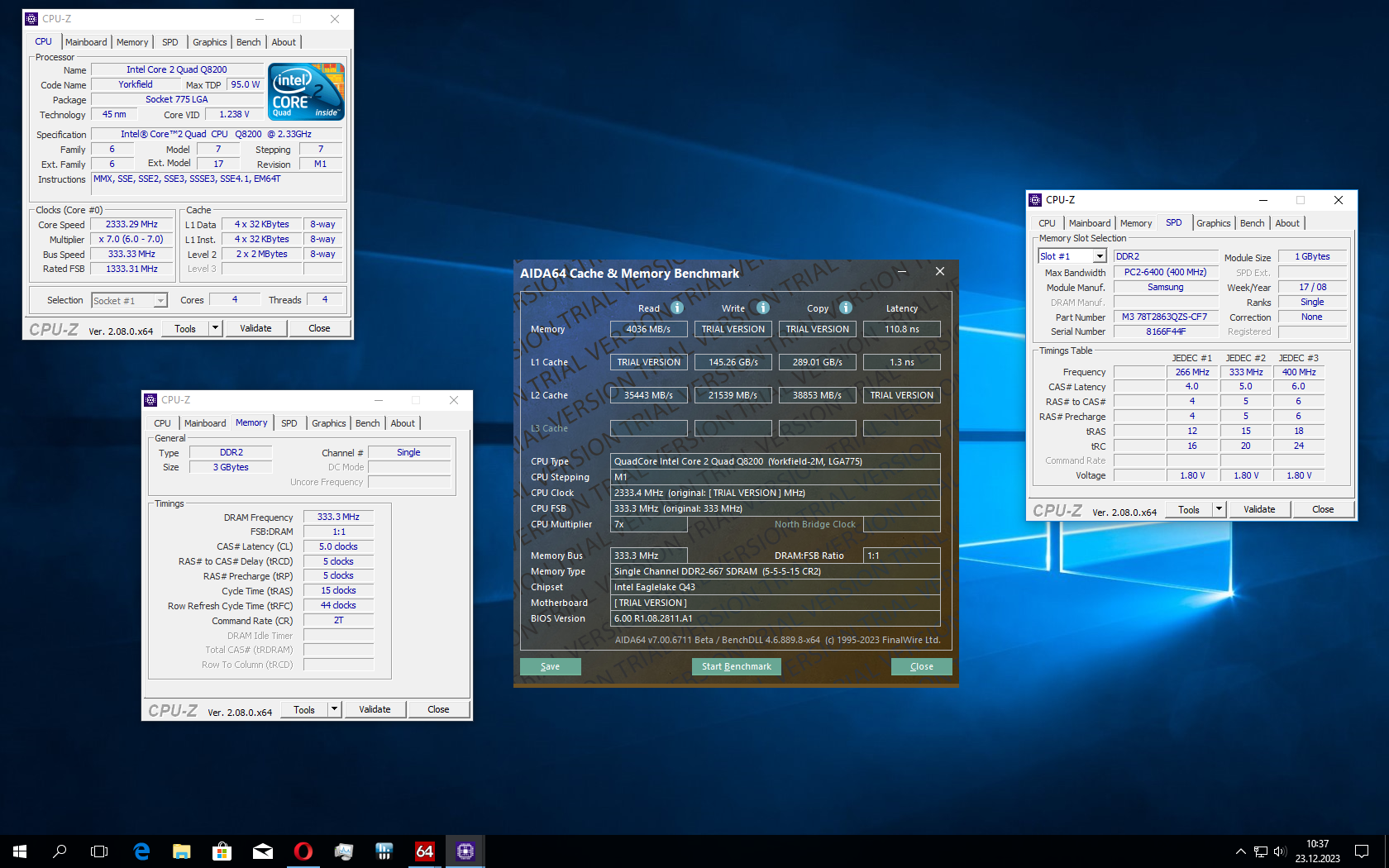This screenshot has height=868, width=1389.
Task: Open the Windows Start menu
Action: pyautogui.click(x=20, y=851)
